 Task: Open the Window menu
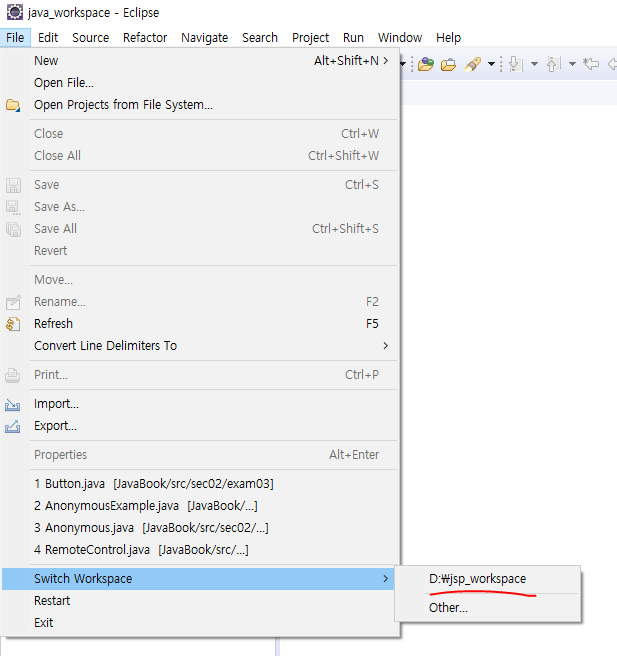click(x=400, y=38)
